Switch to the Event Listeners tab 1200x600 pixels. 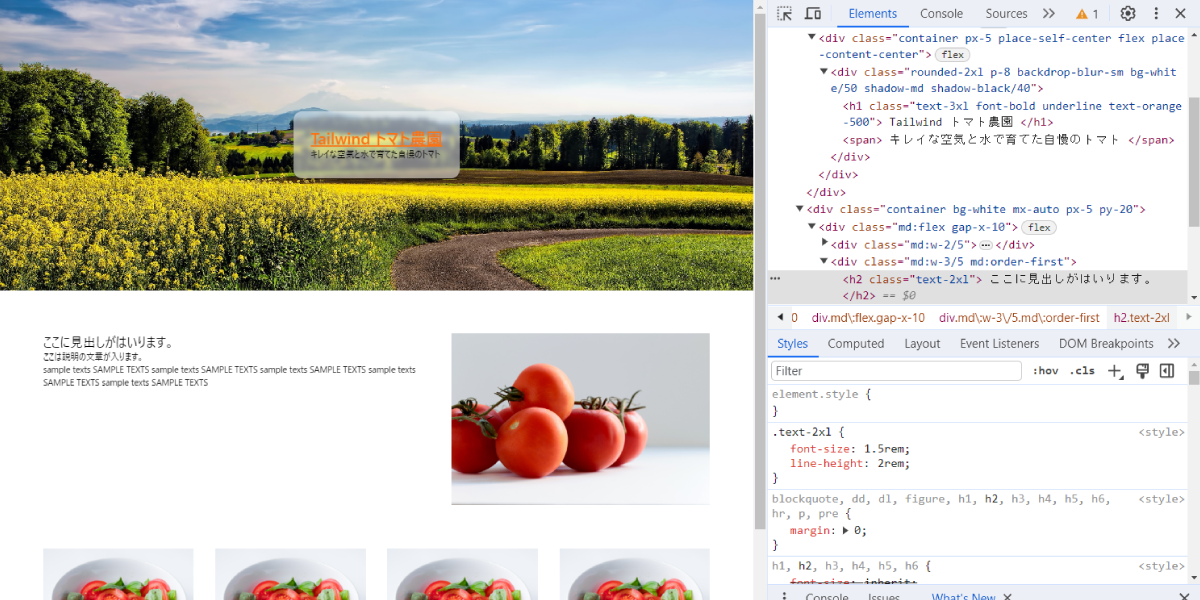pos(1000,344)
